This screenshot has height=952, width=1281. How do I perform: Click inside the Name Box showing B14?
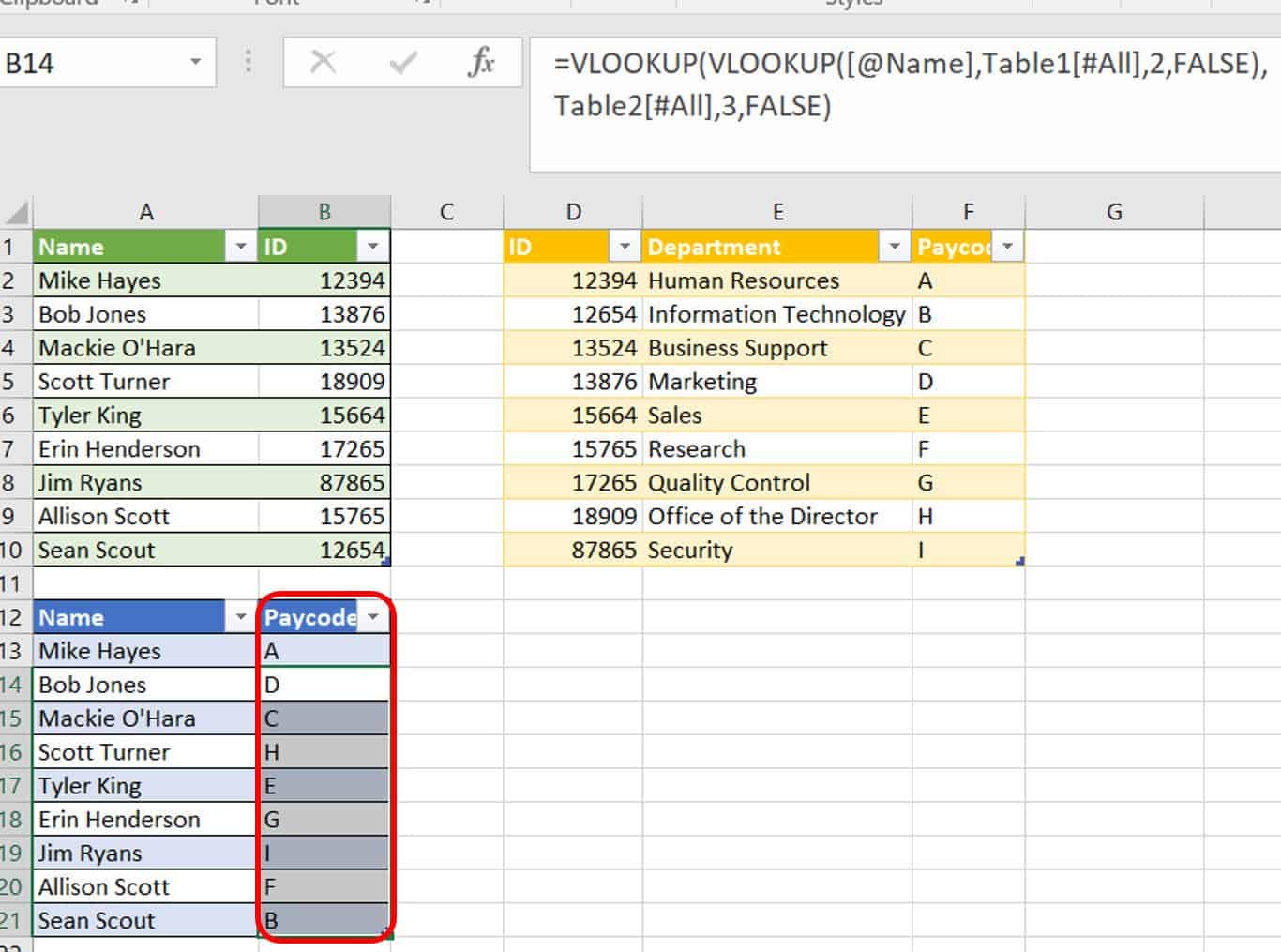coord(94,63)
